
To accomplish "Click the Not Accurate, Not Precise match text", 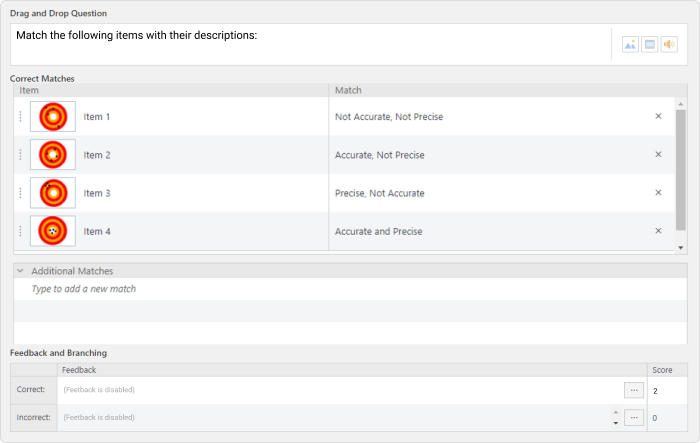I will [389, 117].
